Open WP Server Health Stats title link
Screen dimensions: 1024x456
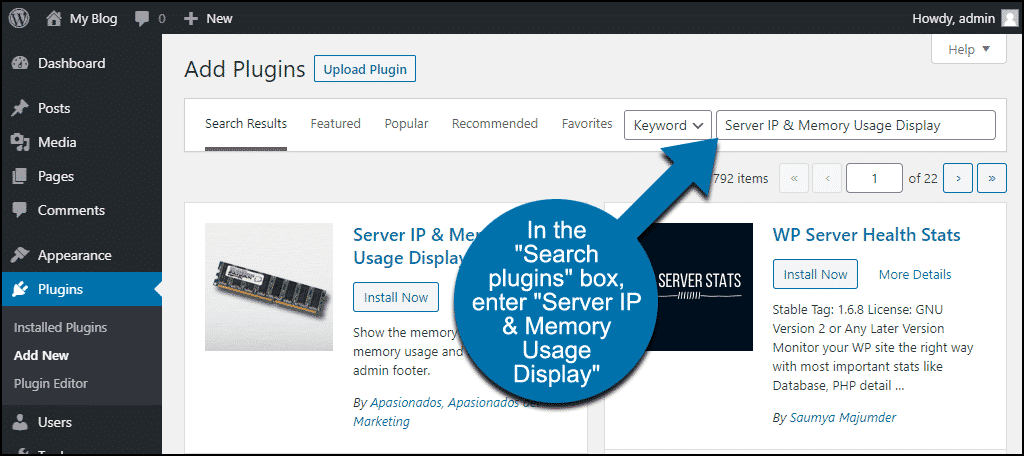[867, 235]
